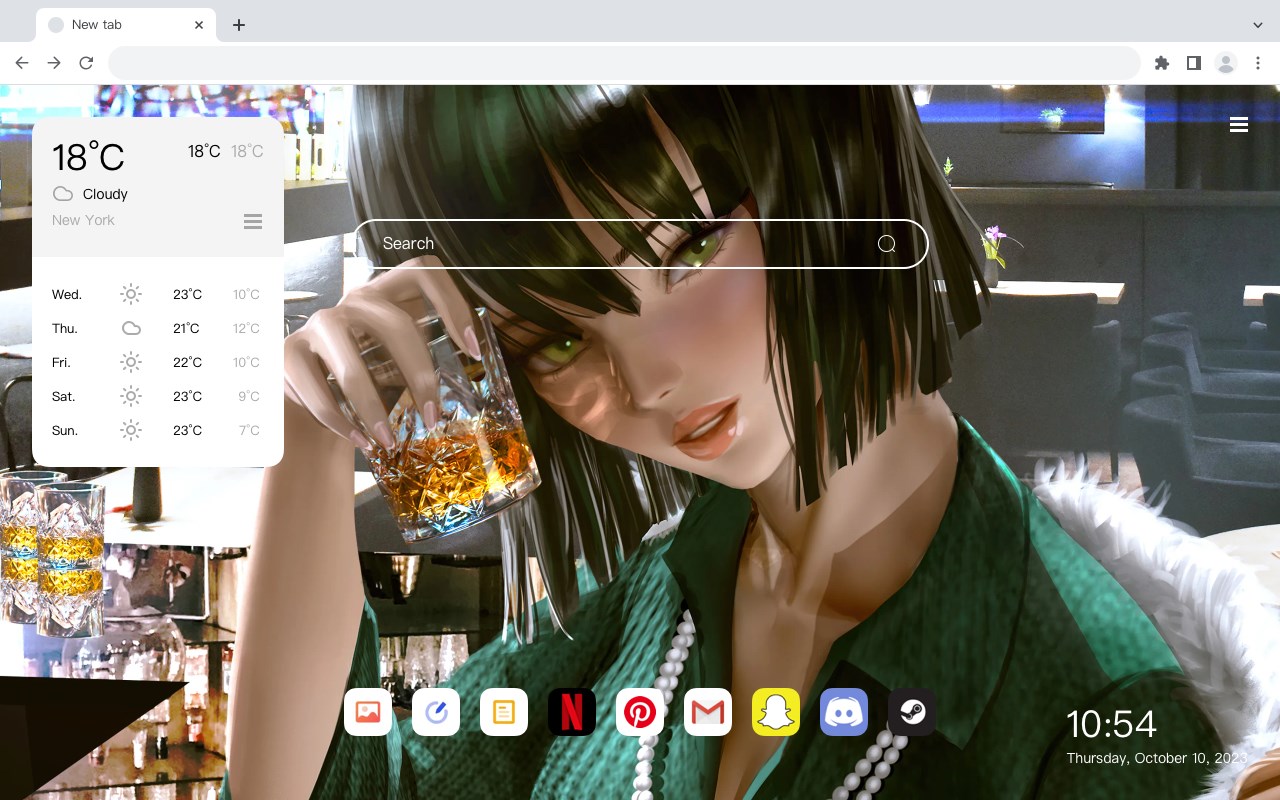Go forward with the browser forward arrow
Screen dimensions: 1280x800
[x=54, y=63]
